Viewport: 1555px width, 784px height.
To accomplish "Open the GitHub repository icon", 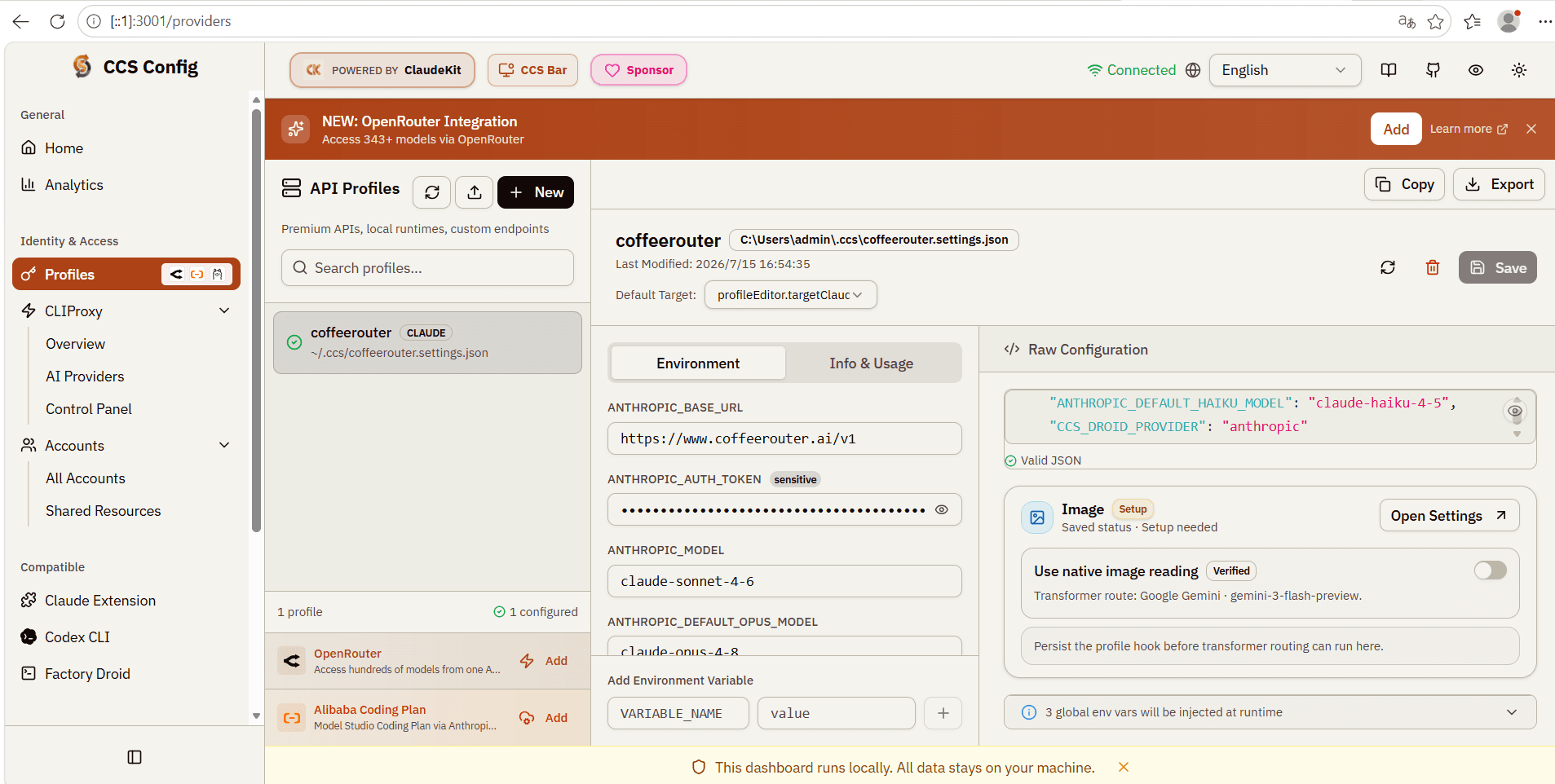I will pyautogui.click(x=1433, y=70).
